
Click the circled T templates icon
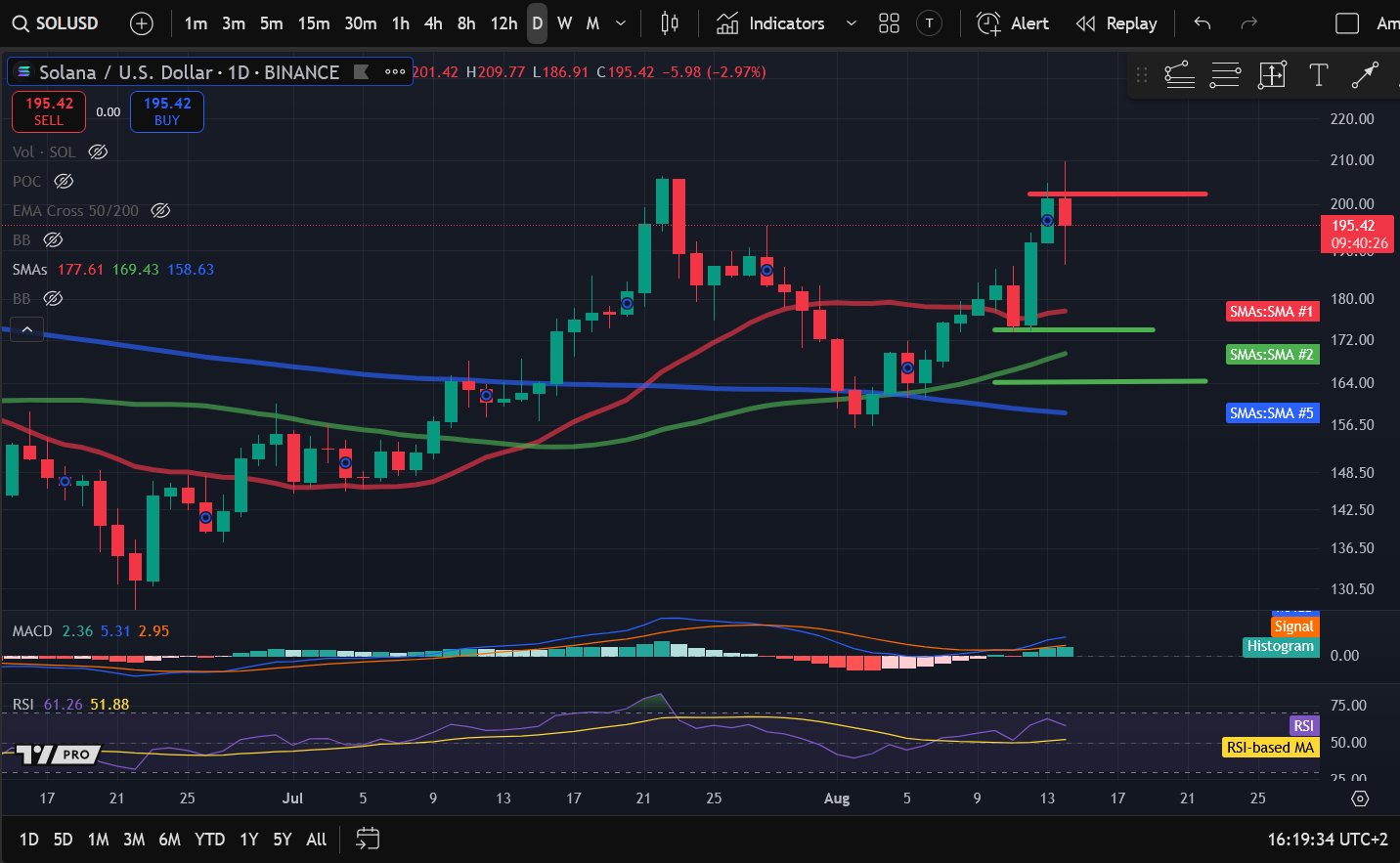pyautogui.click(x=929, y=23)
